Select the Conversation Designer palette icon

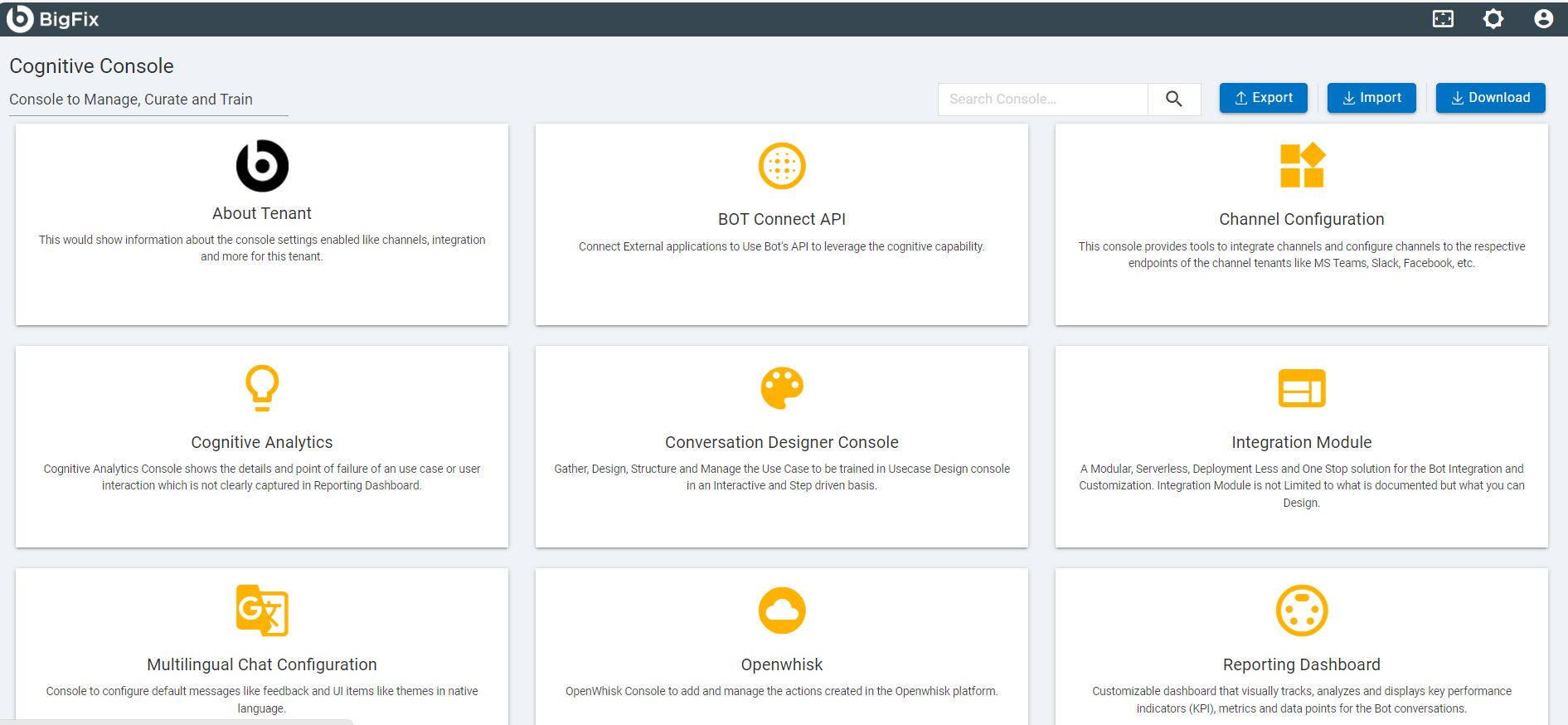pos(781,388)
